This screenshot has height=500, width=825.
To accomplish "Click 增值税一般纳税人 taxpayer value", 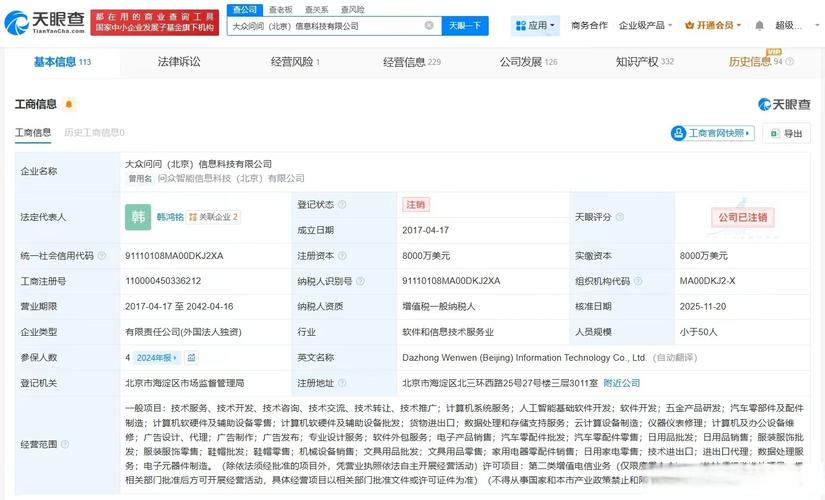I will point(439,306).
